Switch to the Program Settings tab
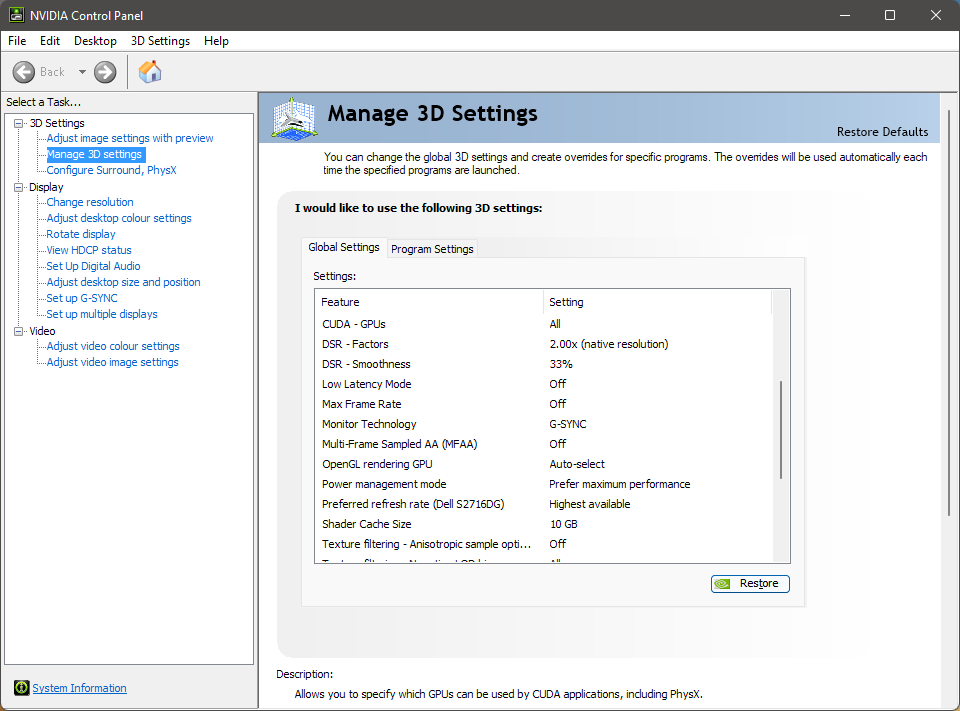This screenshot has height=711, width=960. tap(432, 249)
